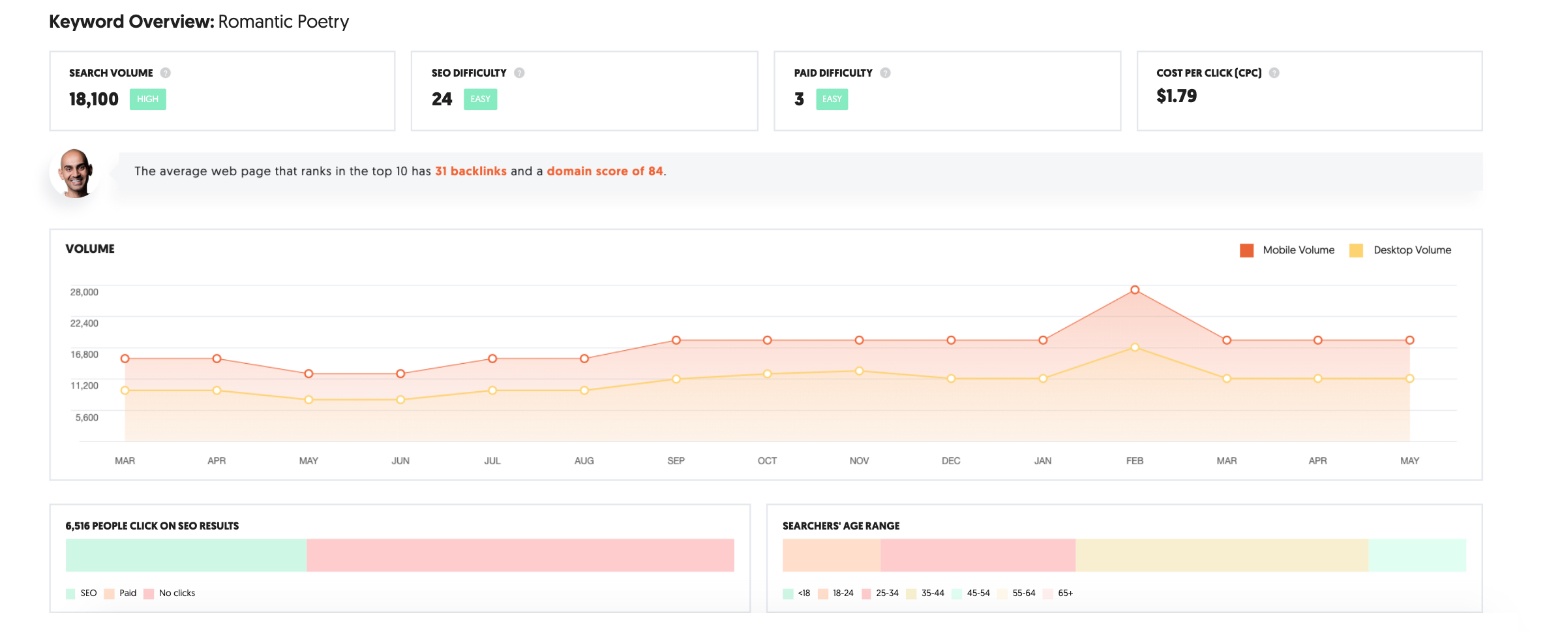Click the EASY badge under Paid Difficulty
Screen dimensions: 1560x633
click(x=832, y=99)
